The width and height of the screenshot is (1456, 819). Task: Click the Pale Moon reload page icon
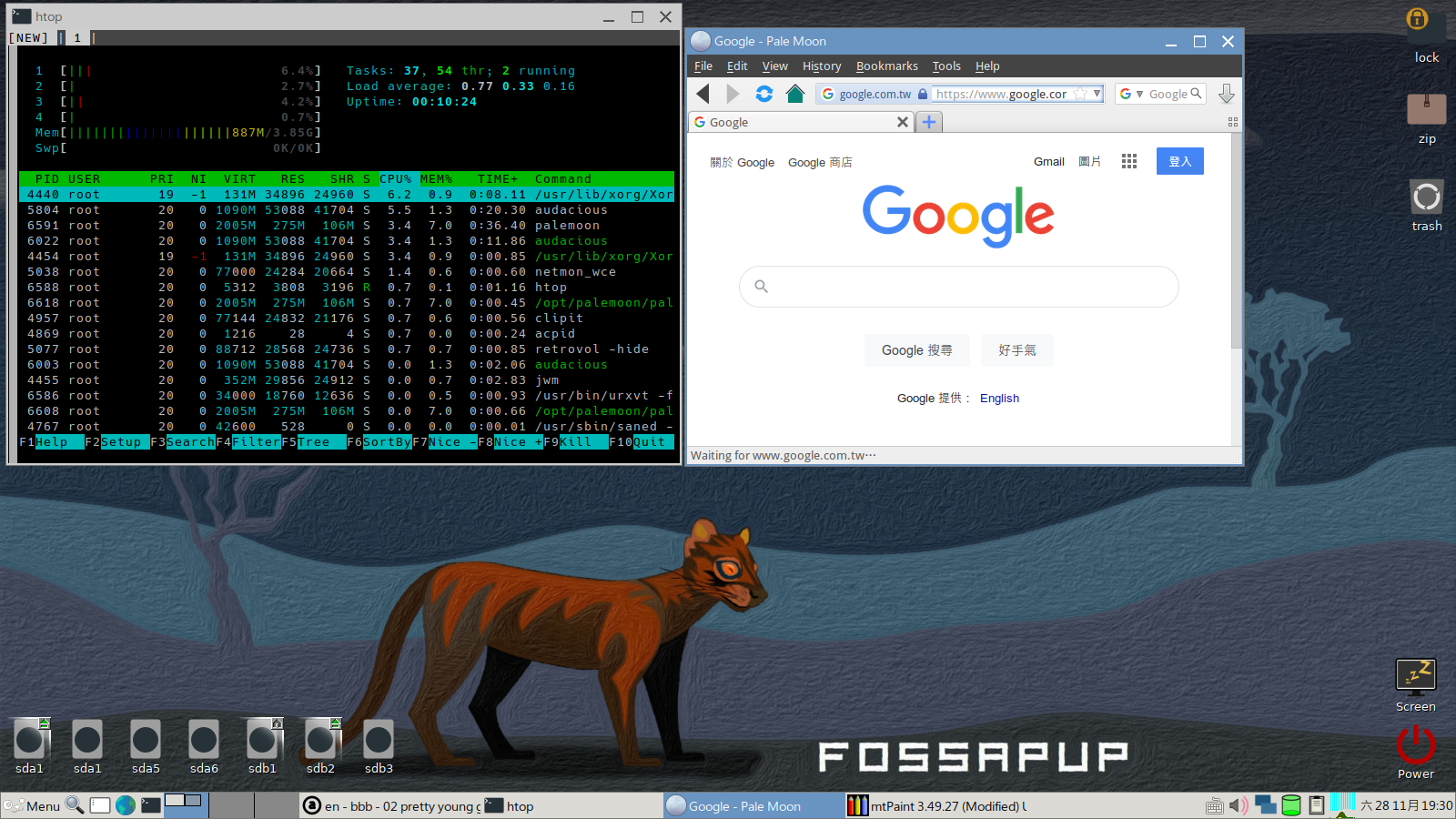point(764,94)
